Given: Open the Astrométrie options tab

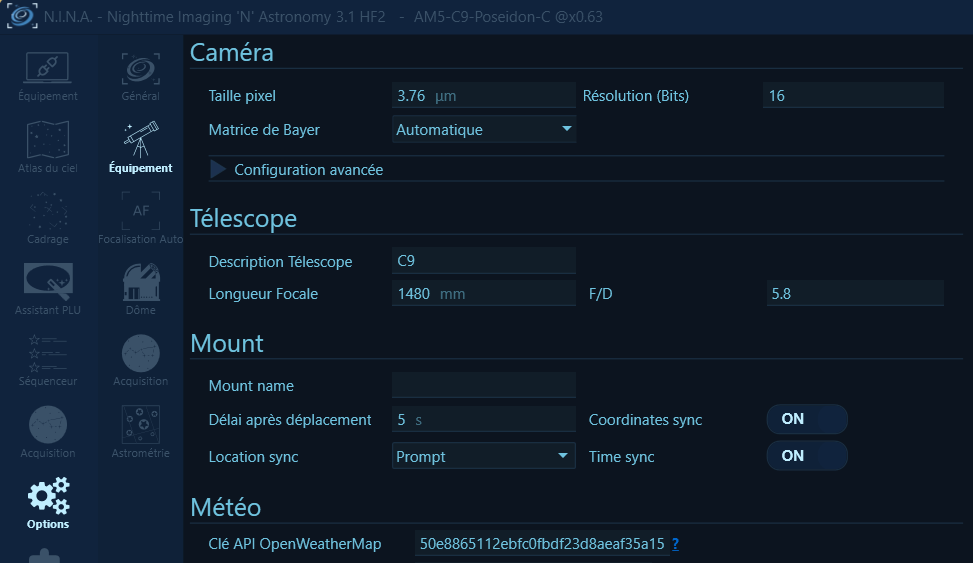Looking at the screenshot, I should (140, 431).
